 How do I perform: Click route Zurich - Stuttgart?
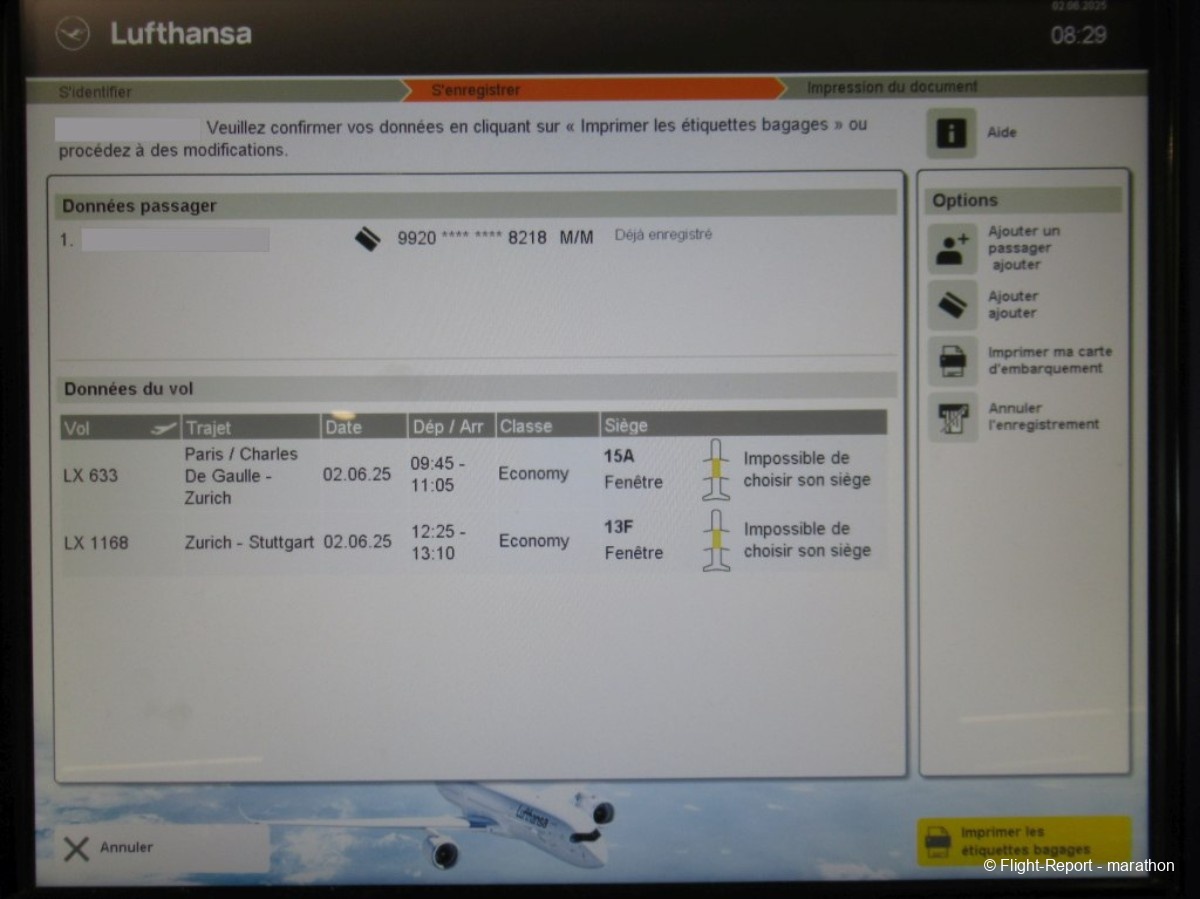249,543
